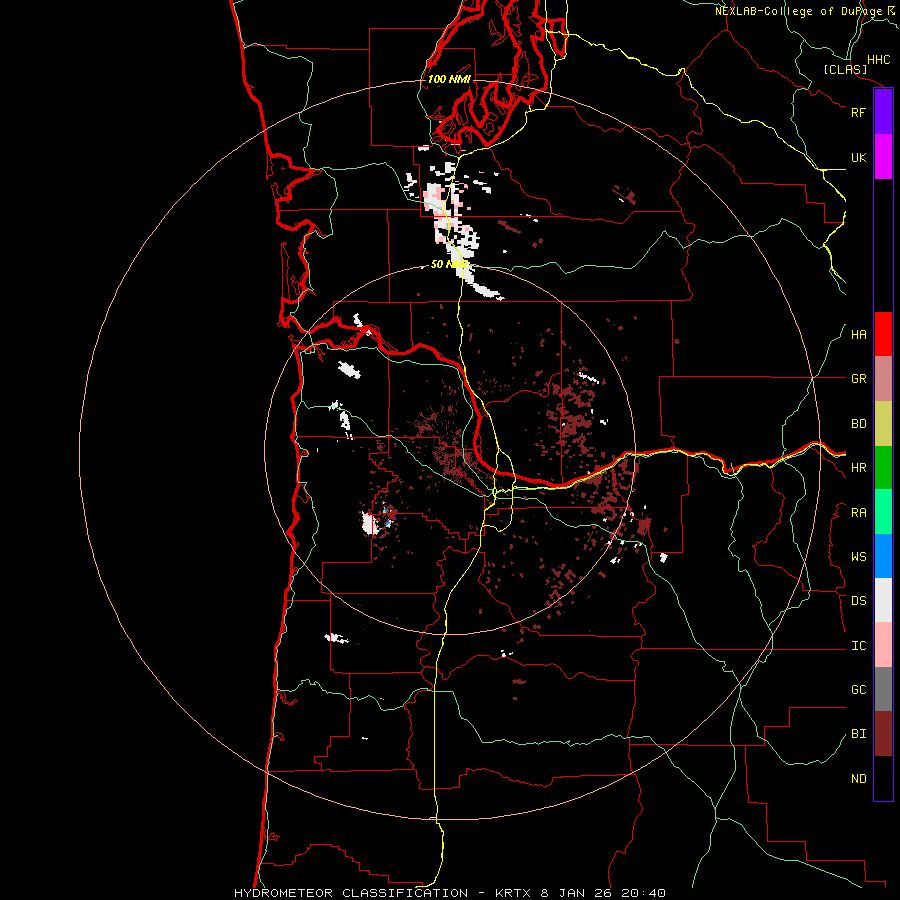Click the UK legend label
Viewport: 900px width, 900px height.
(x=858, y=157)
